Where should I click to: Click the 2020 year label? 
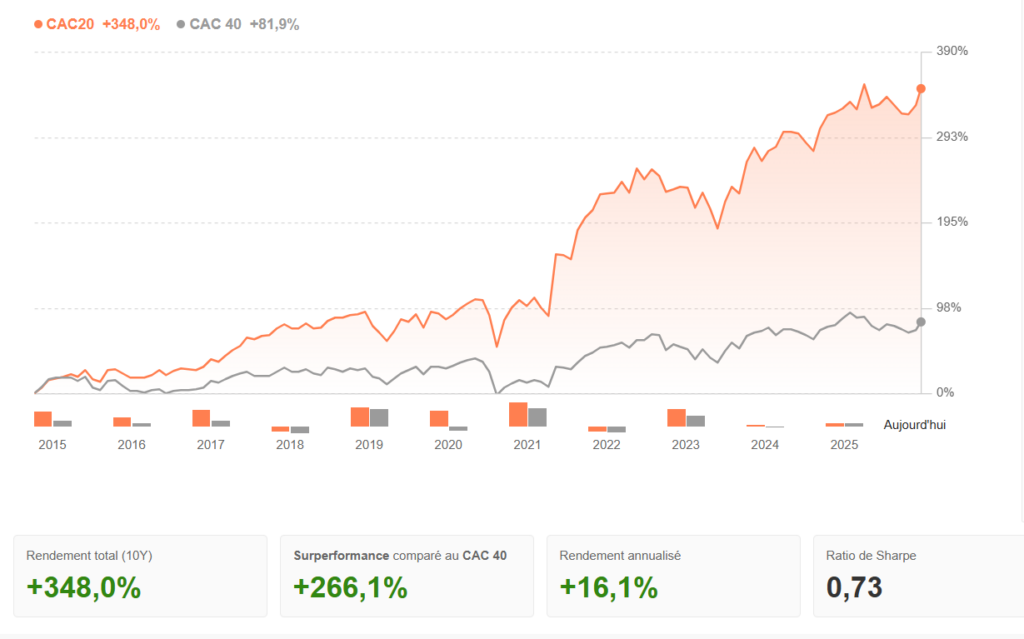pos(448,445)
